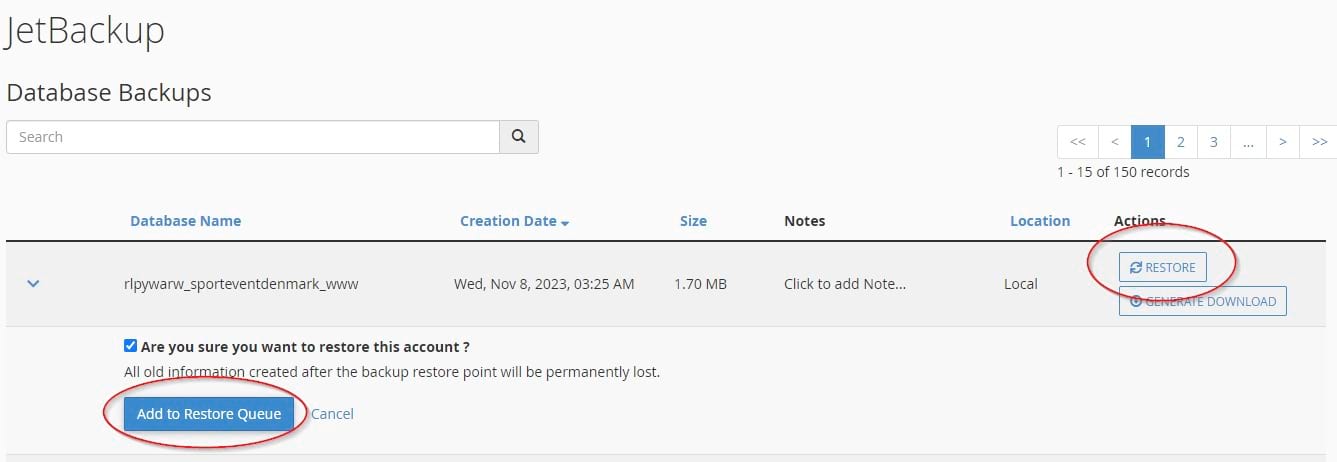Click Add to Restore Queue
This screenshot has height=462, width=1337.
209,414
